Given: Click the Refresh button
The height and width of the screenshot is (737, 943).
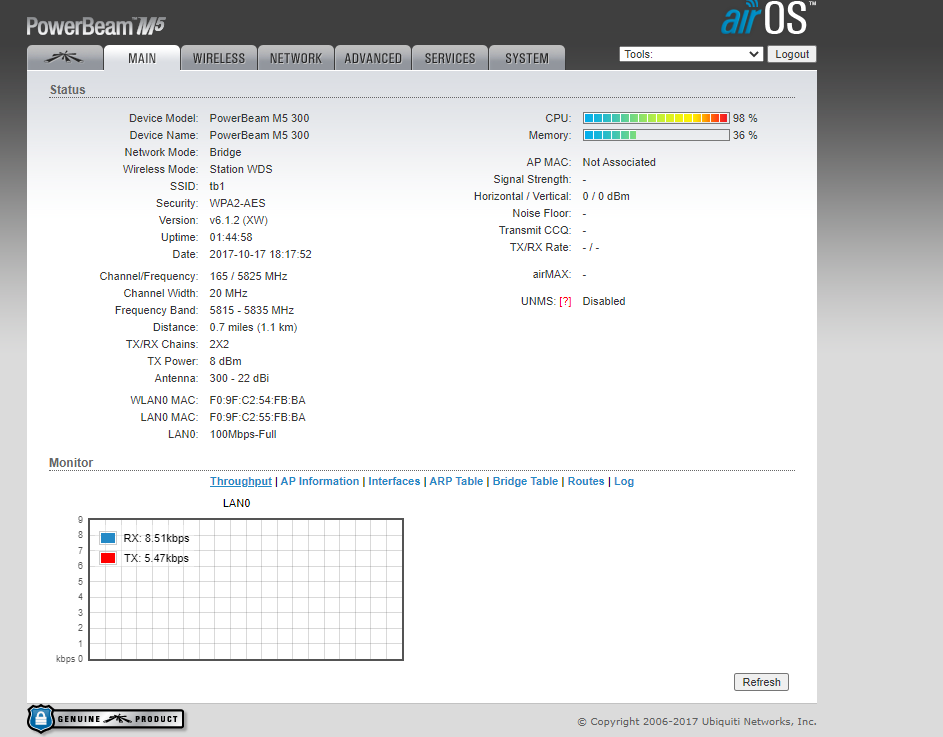Looking at the screenshot, I should pos(761,682).
